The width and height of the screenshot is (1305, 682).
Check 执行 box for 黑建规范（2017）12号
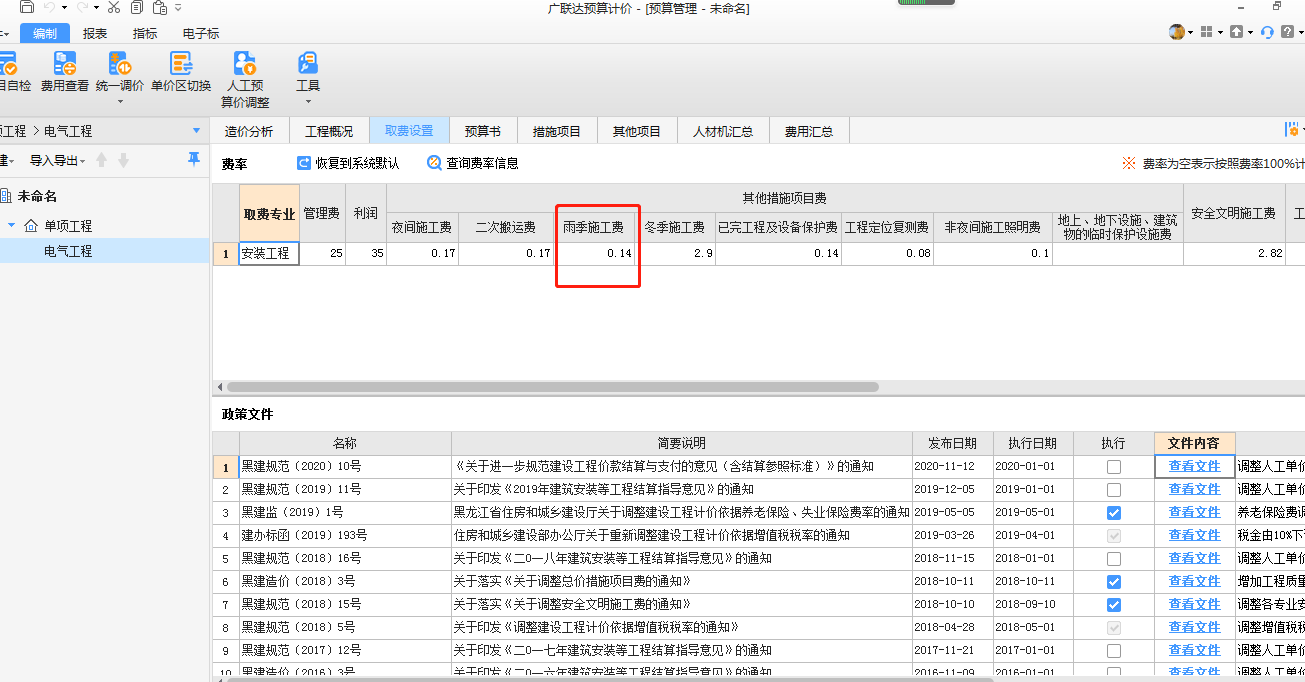click(1114, 651)
